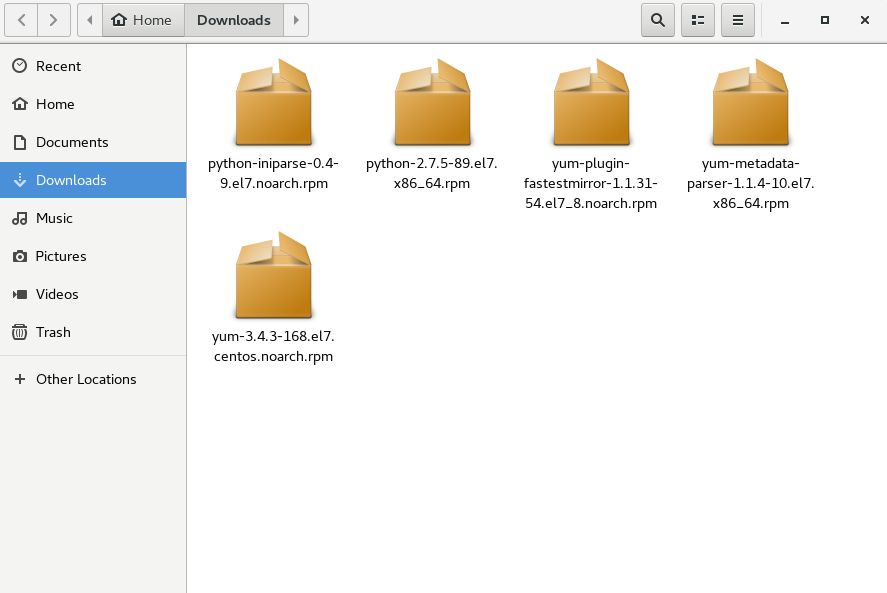This screenshot has height=593, width=887.
Task: Go back with the left arrow button
Action: tap(21, 20)
